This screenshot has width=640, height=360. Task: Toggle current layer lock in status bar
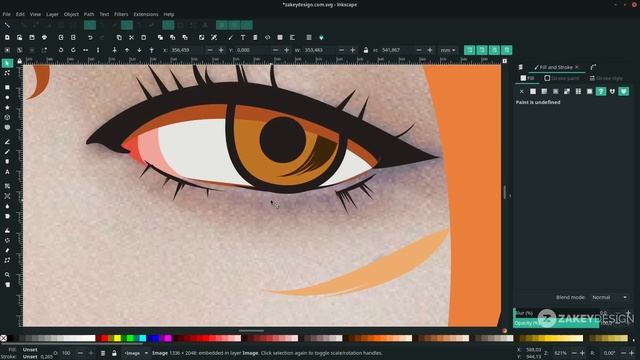tap(114, 353)
